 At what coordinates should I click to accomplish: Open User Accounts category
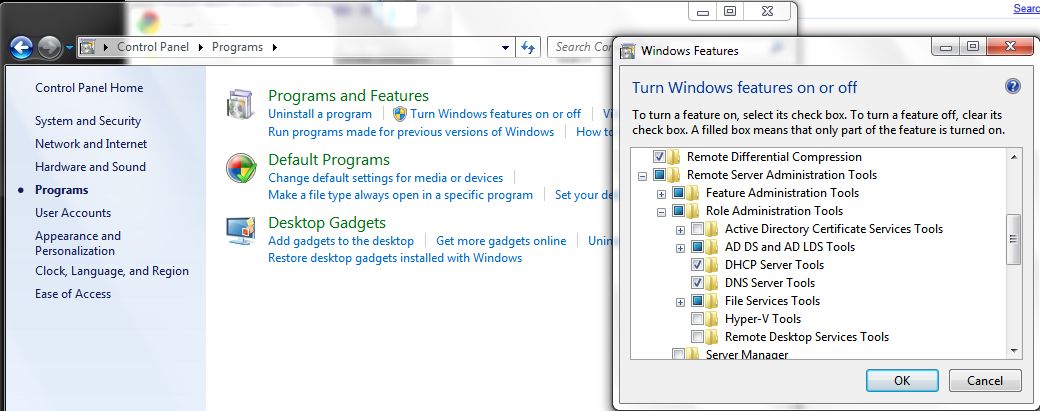click(x=73, y=213)
